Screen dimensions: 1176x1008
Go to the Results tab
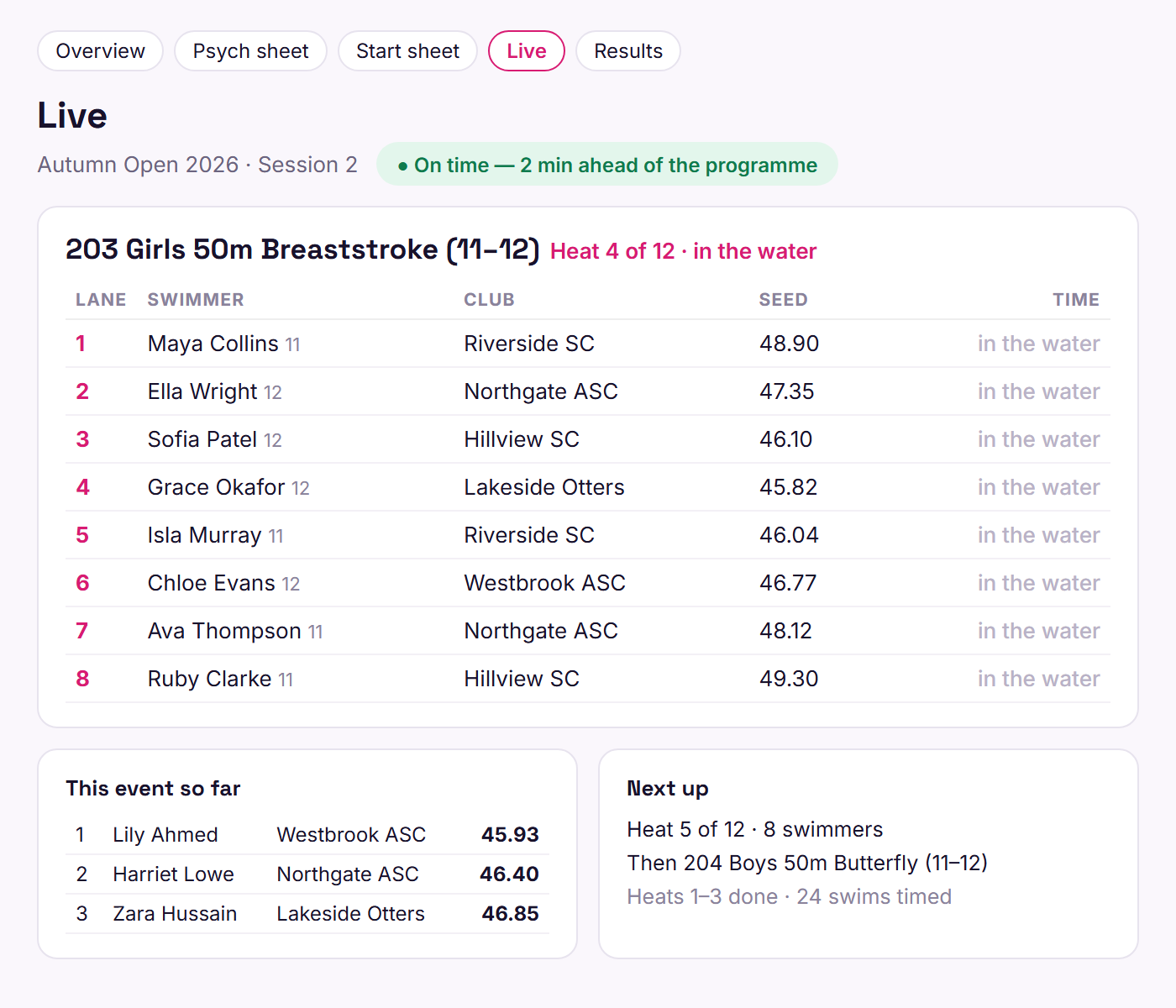point(628,51)
